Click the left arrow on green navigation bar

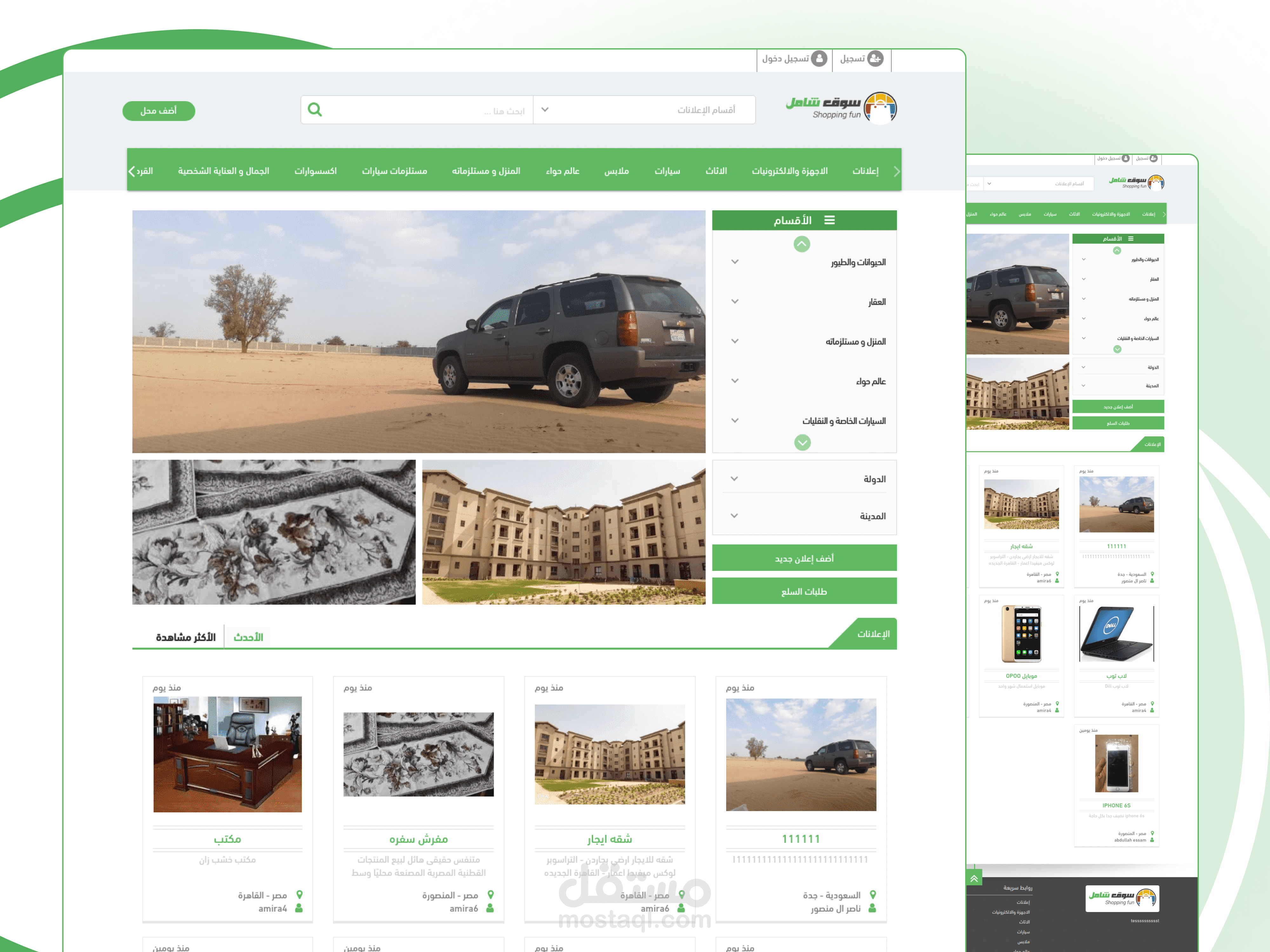132,171
